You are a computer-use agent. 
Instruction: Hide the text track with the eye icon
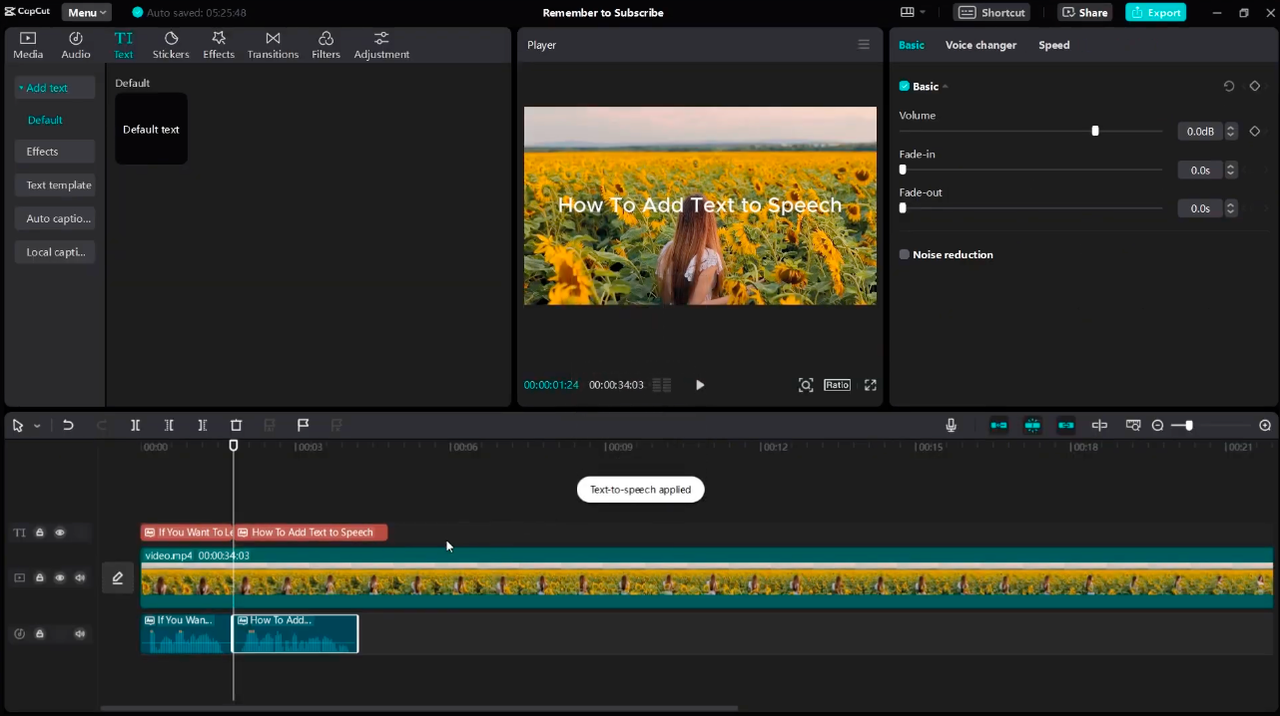[x=60, y=533]
